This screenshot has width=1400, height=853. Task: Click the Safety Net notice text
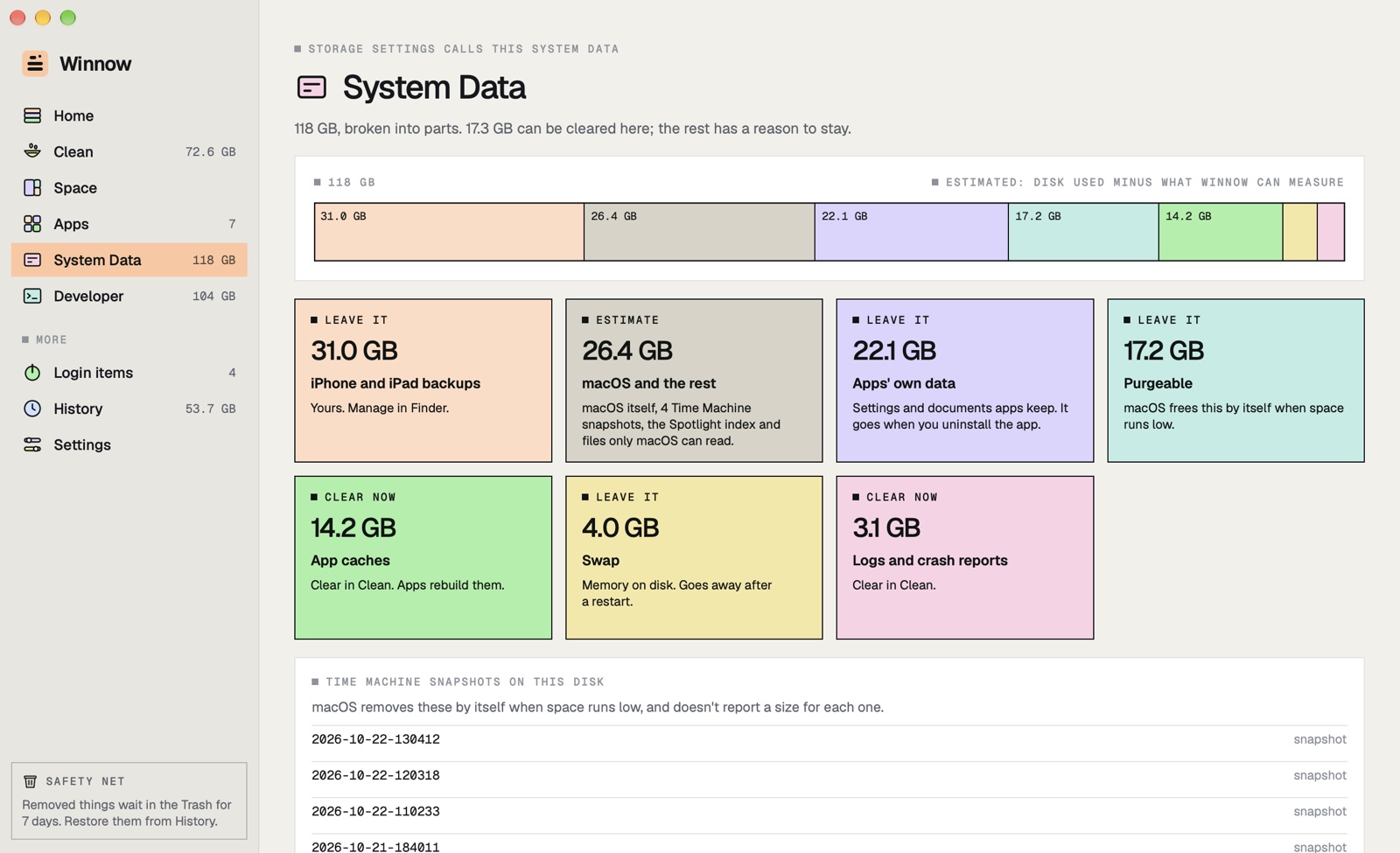[x=127, y=813]
